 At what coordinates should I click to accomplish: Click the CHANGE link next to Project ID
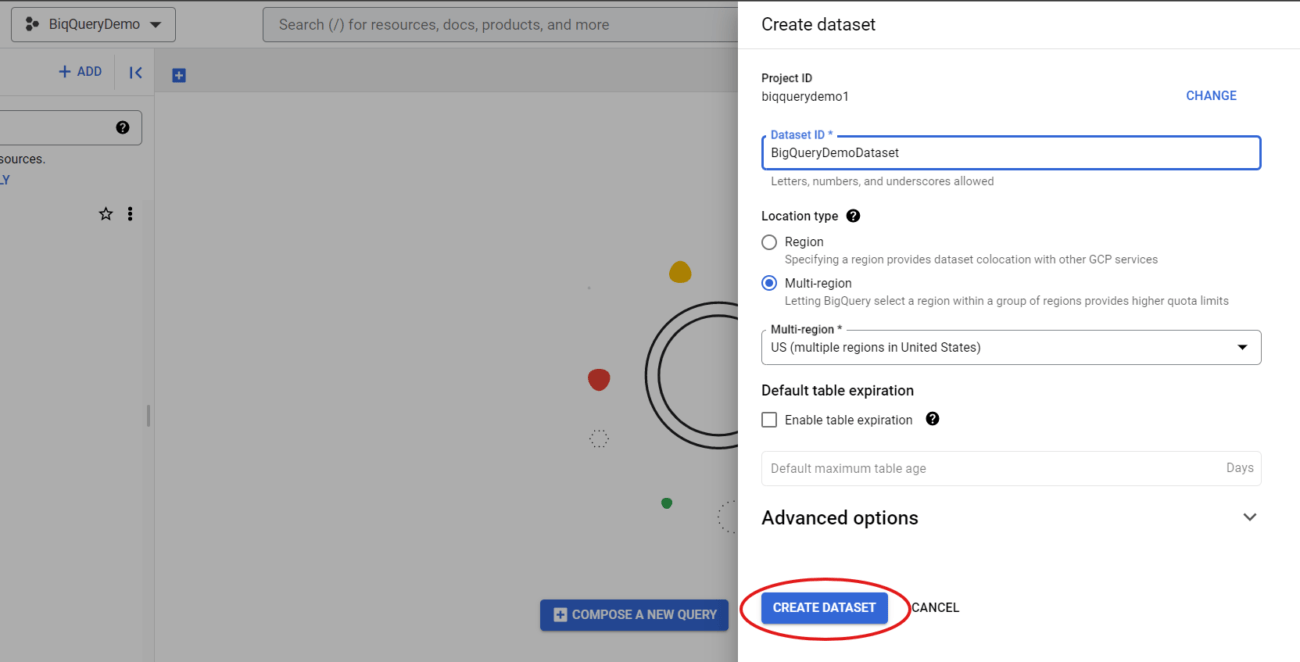[x=1211, y=95]
